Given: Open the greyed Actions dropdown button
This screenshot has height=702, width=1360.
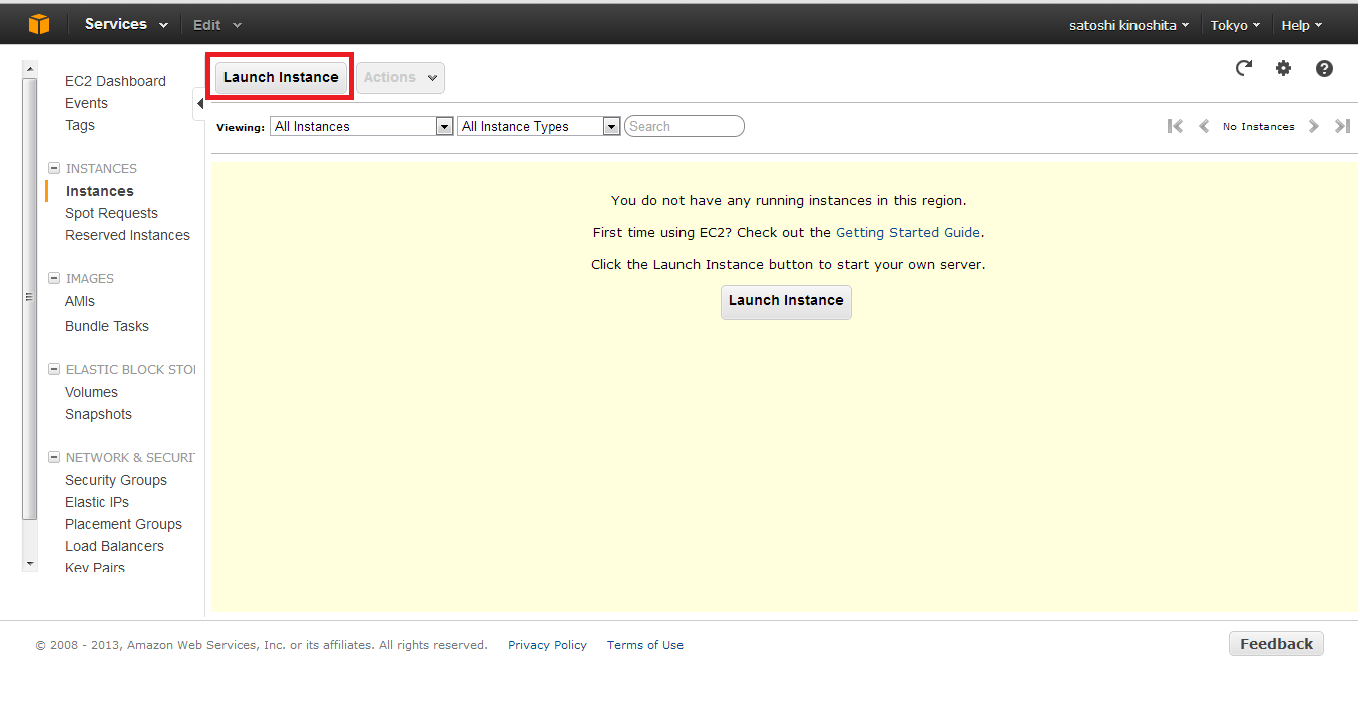Looking at the screenshot, I should tap(400, 77).
